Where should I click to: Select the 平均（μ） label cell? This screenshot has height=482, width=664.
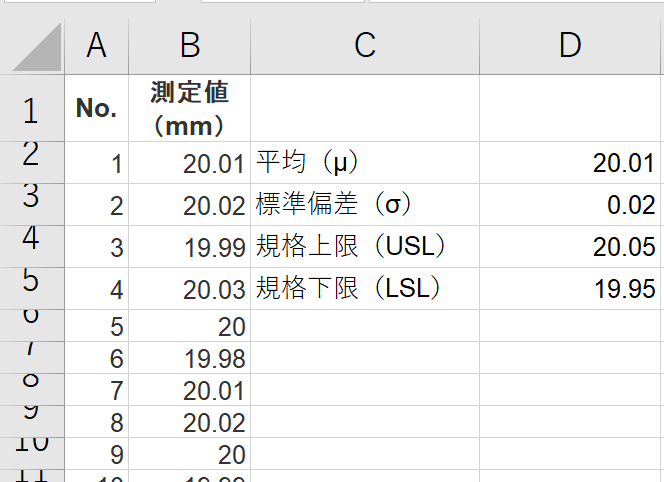365,163
